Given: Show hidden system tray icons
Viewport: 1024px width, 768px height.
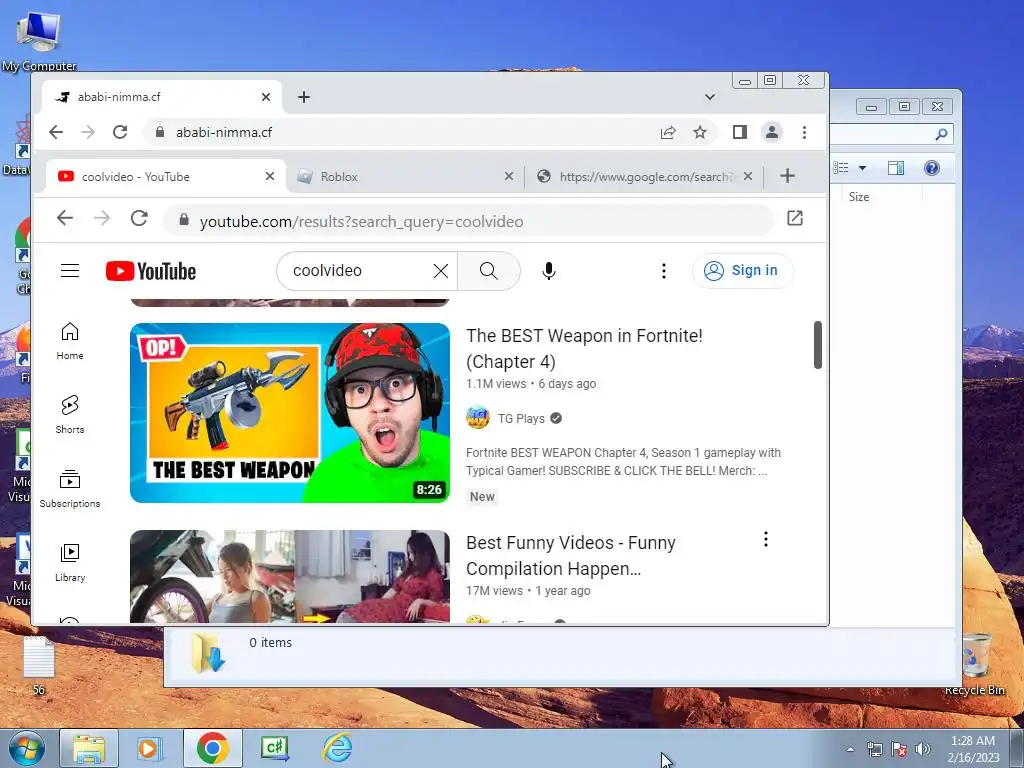Looking at the screenshot, I should (x=850, y=749).
